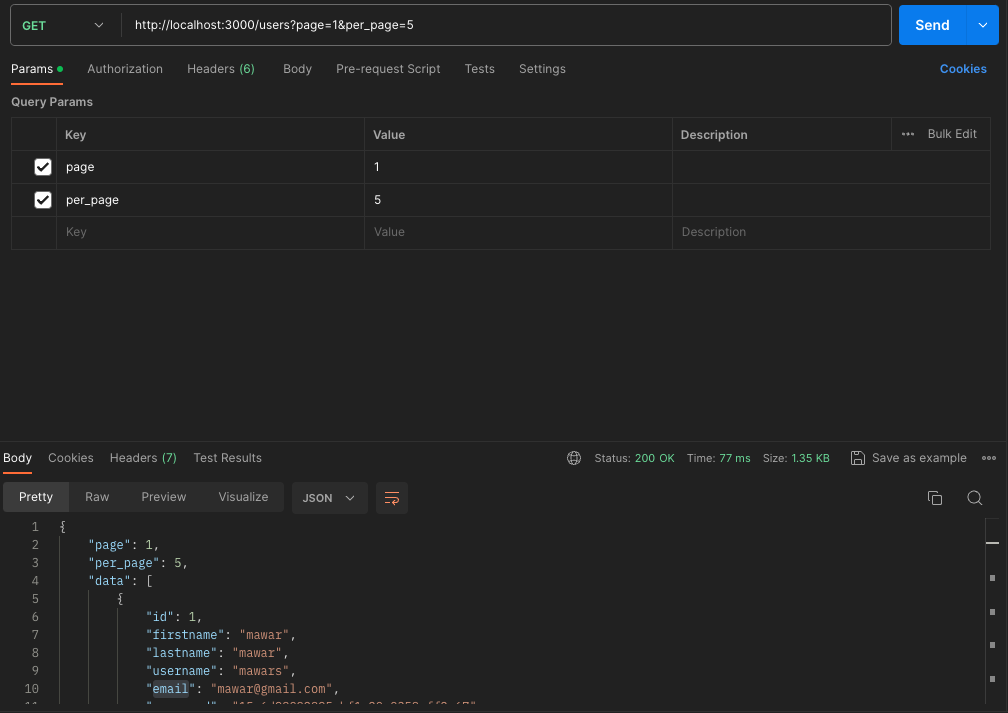This screenshot has width=1008, height=713.
Task: Click the per_page value cell containing 5
Action: [x=518, y=200]
